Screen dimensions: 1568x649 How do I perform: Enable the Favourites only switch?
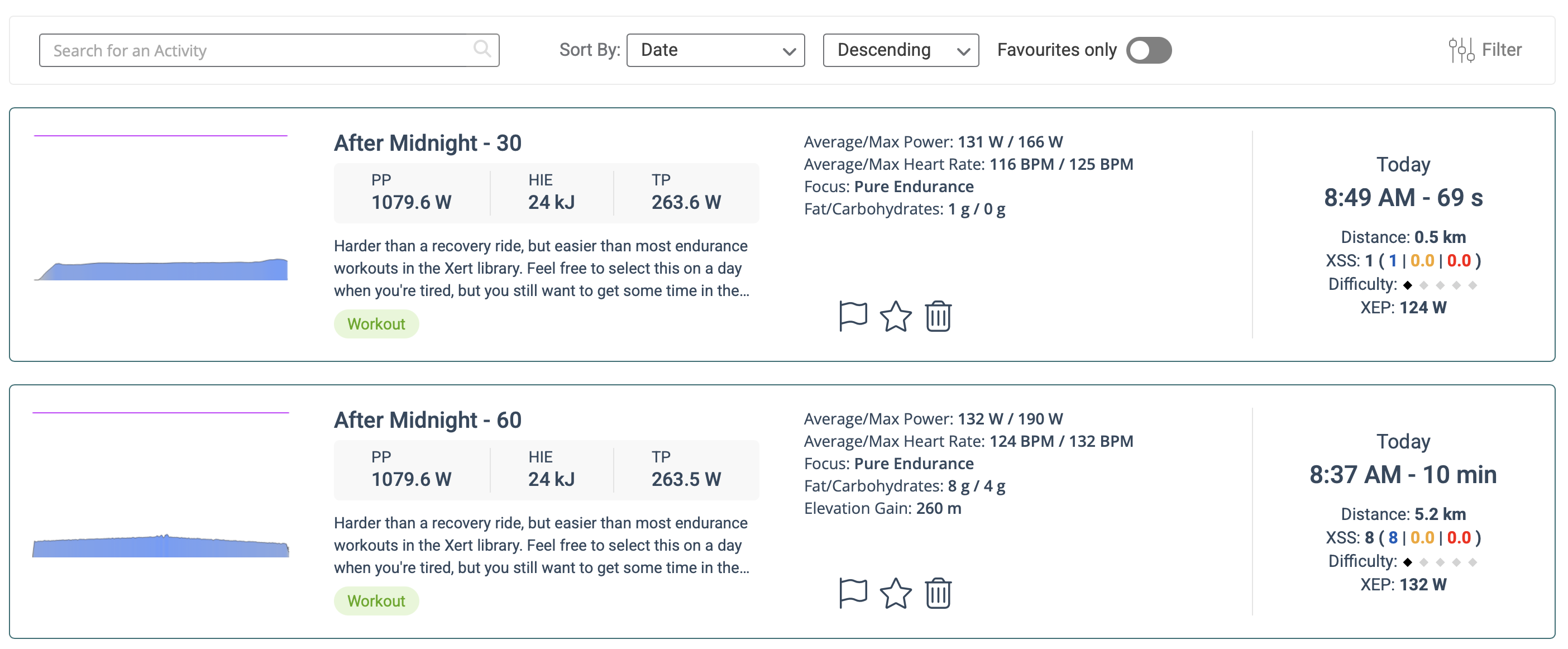pyautogui.click(x=1149, y=50)
